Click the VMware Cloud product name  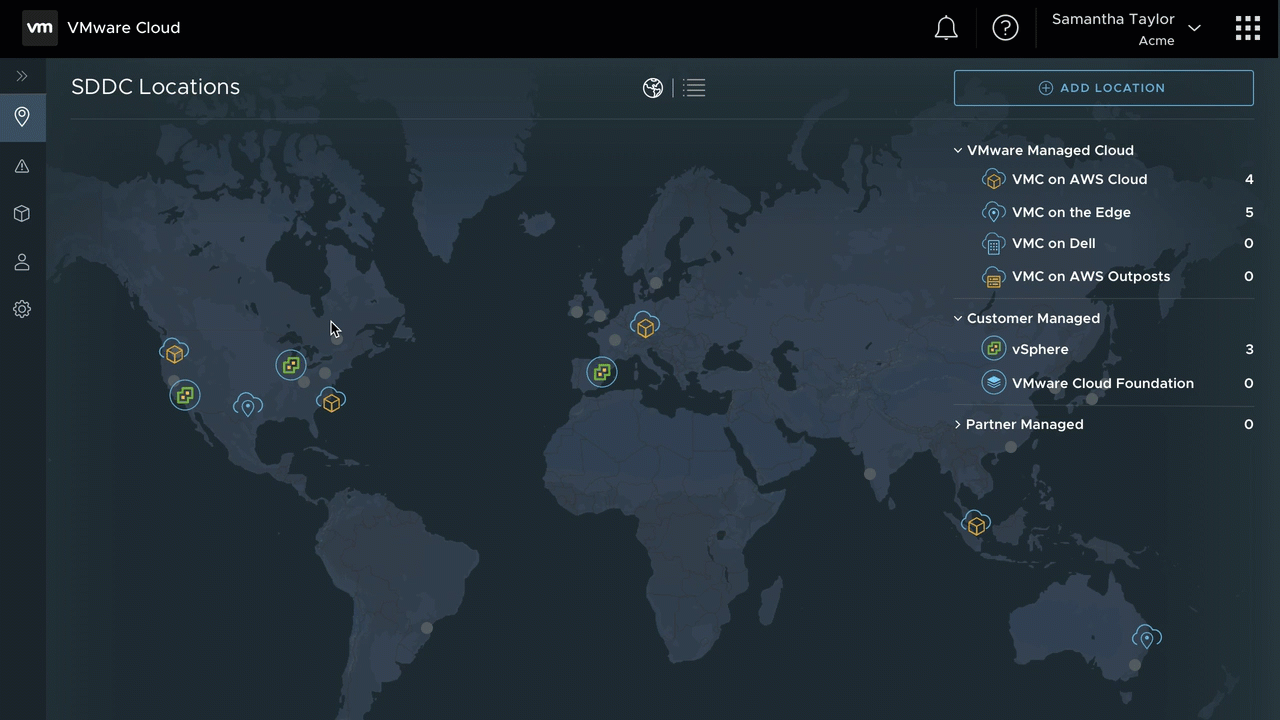coord(124,28)
